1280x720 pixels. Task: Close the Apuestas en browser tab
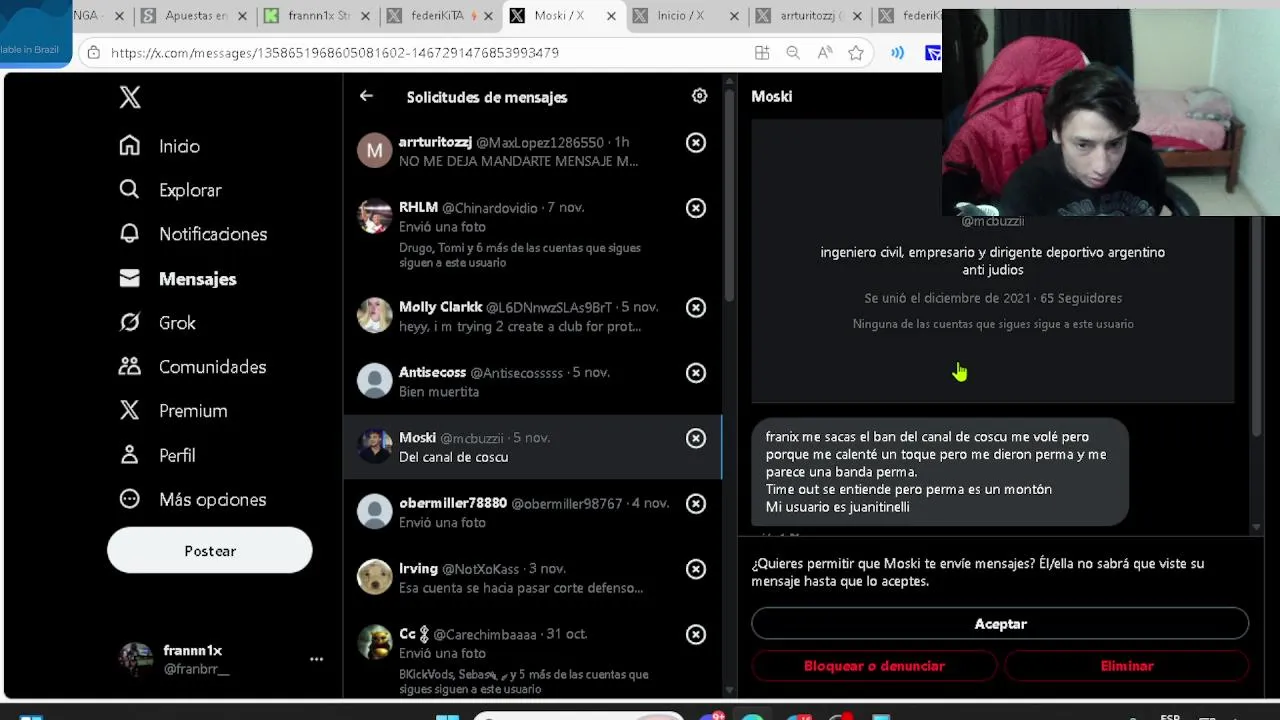point(242,16)
